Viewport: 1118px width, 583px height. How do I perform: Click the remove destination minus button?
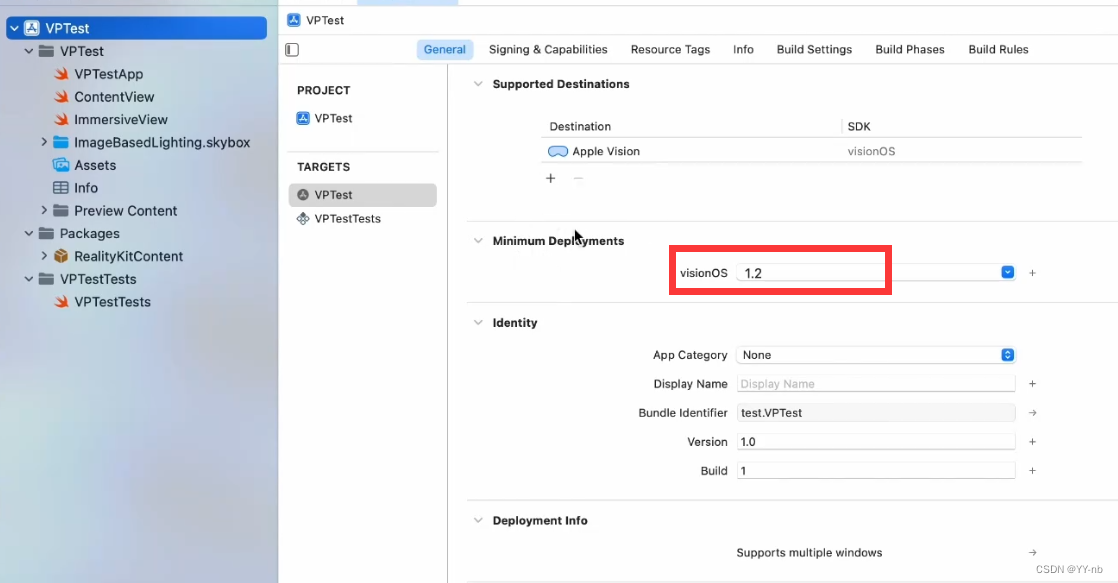578,178
